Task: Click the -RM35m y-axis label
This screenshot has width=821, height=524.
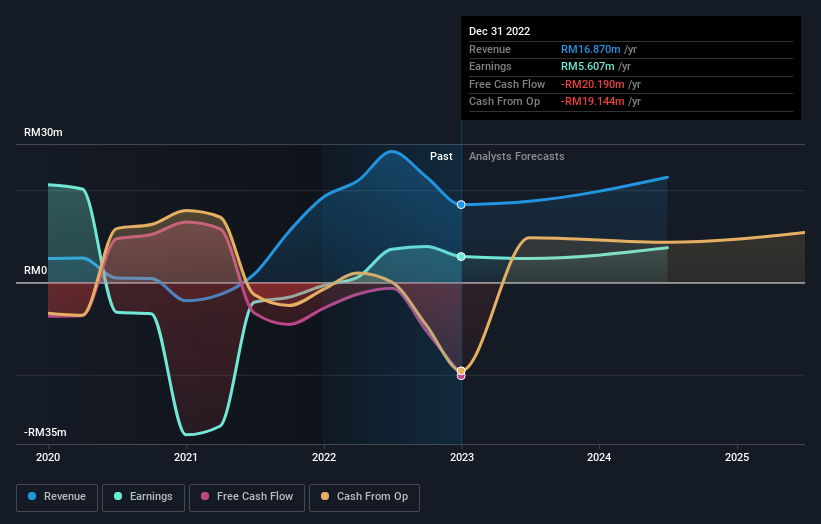Action: click(x=45, y=432)
